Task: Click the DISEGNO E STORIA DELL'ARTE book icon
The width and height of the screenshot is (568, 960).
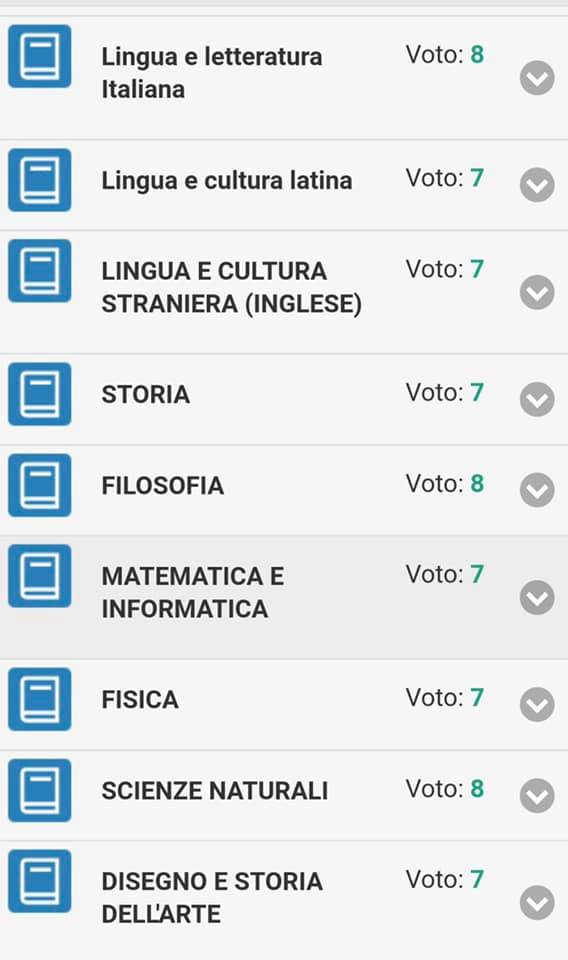Action: point(40,881)
